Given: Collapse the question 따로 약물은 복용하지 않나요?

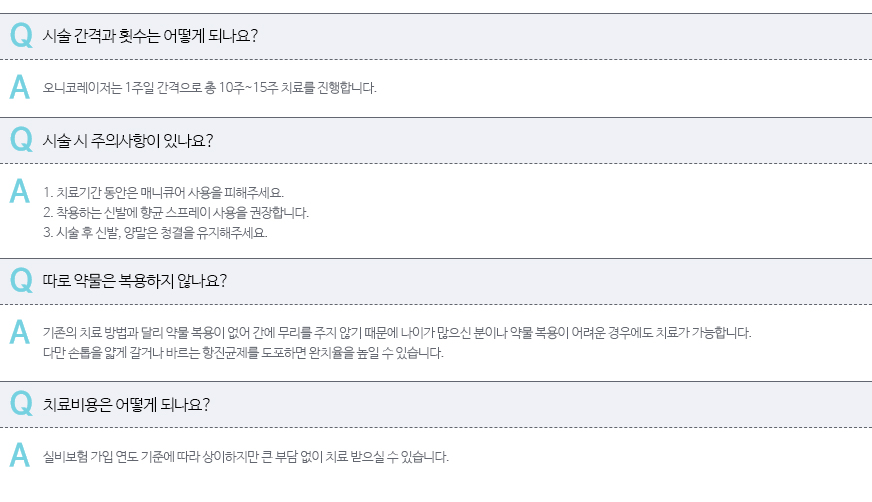Looking at the screenshot, I should click(x=135, y=280).
